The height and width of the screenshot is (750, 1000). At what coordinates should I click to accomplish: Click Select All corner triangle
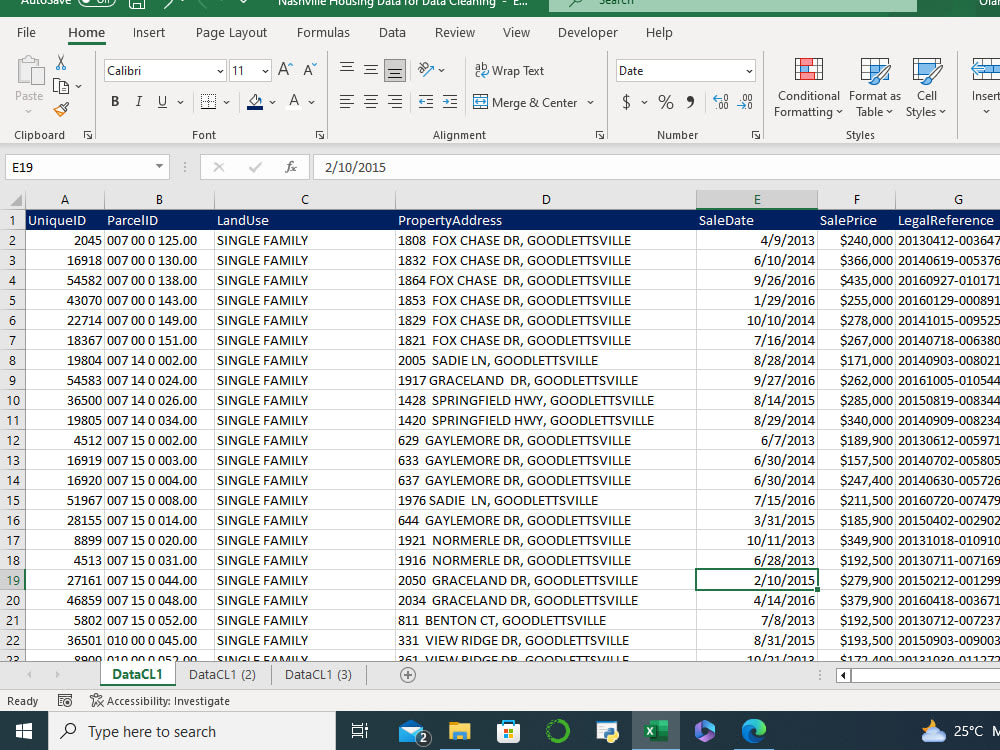click(15, 200)
